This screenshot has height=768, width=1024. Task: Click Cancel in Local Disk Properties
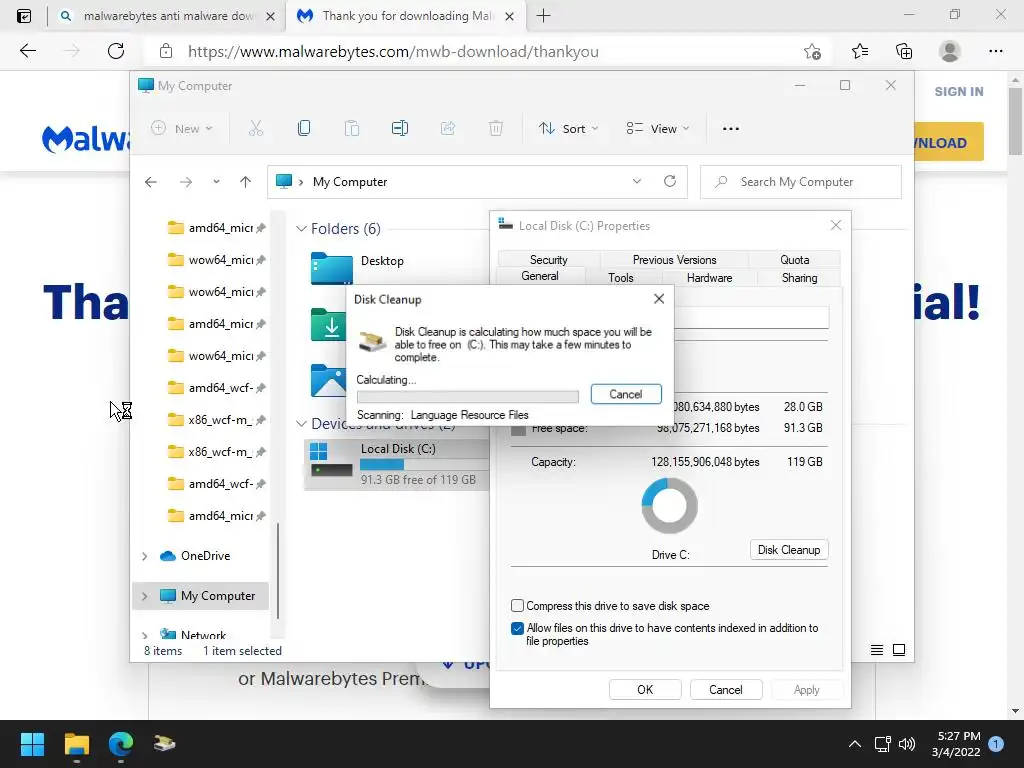(726, 690)
